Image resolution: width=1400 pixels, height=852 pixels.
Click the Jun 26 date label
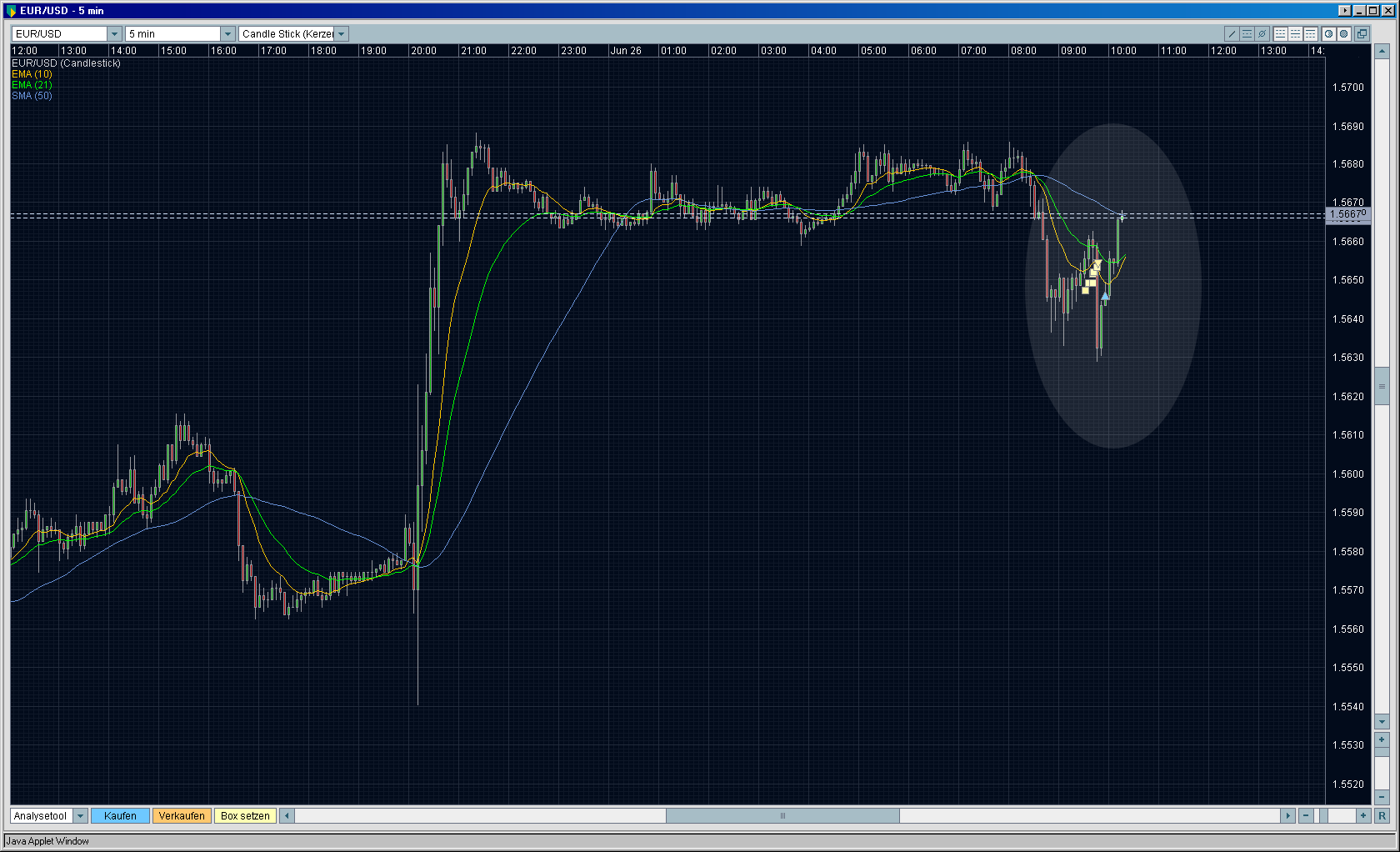[x=626, y=51]
